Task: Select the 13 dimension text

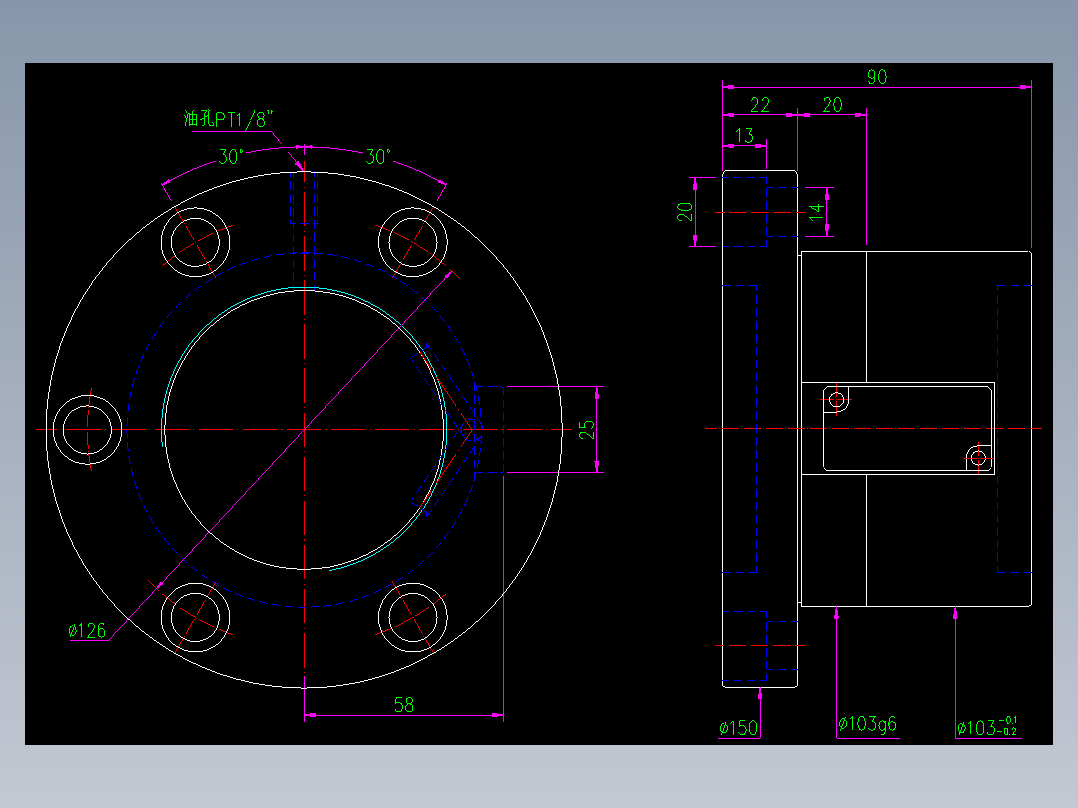Action: [745, 135]
